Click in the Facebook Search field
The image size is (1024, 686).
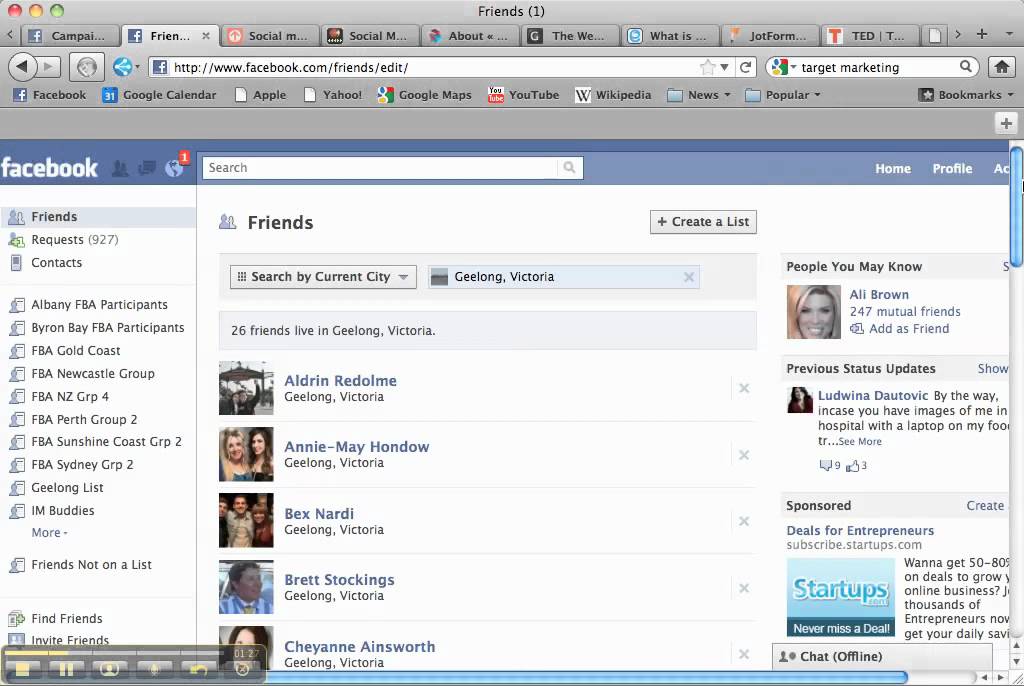point(380,167)
